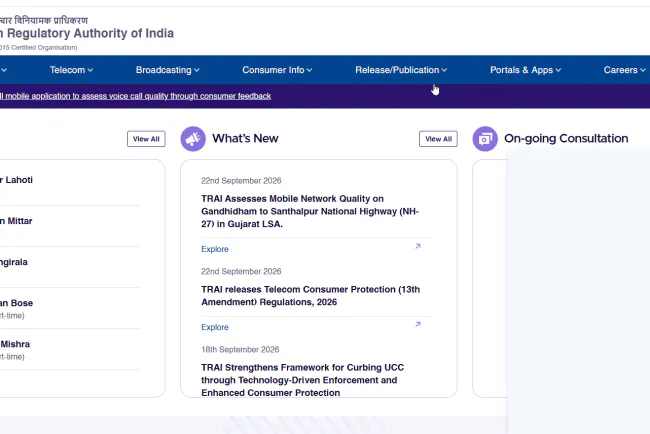650x434 pixels.
Task: Expand the chevron next to Careers
Action: 643,70
